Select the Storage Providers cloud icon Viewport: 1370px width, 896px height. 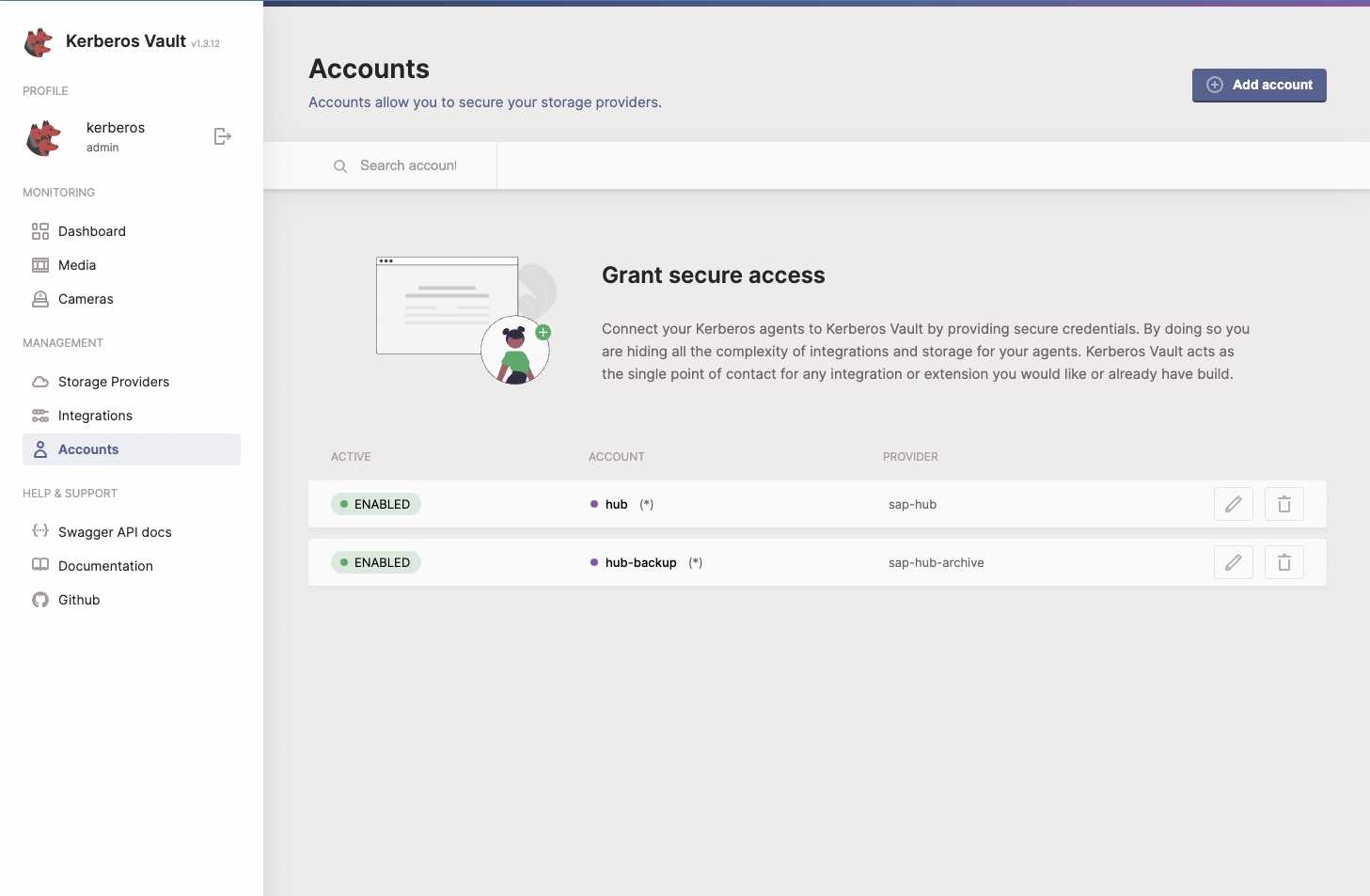tap(39, 381)
